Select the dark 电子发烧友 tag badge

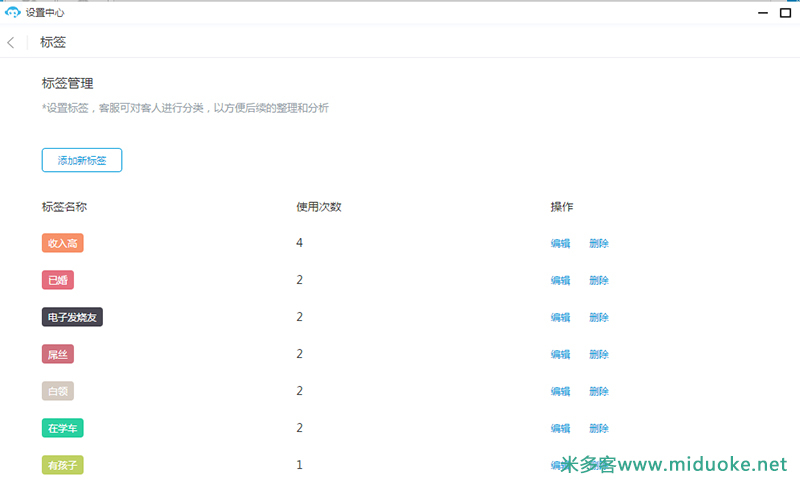coord(72,317)
